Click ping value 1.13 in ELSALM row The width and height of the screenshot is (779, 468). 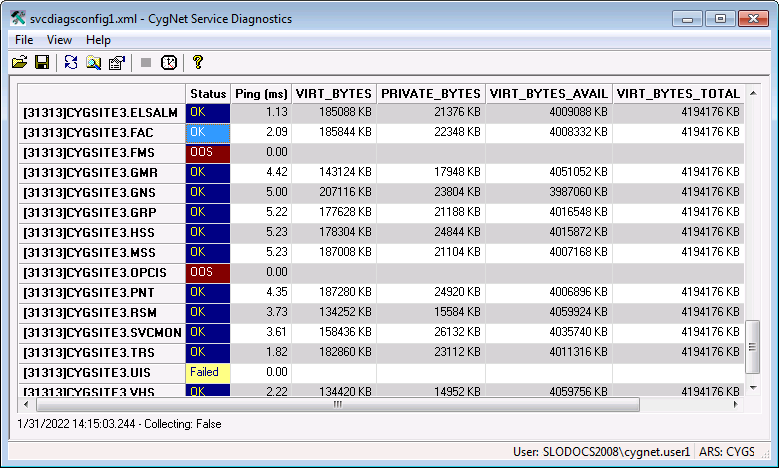(x=277, y=112)
